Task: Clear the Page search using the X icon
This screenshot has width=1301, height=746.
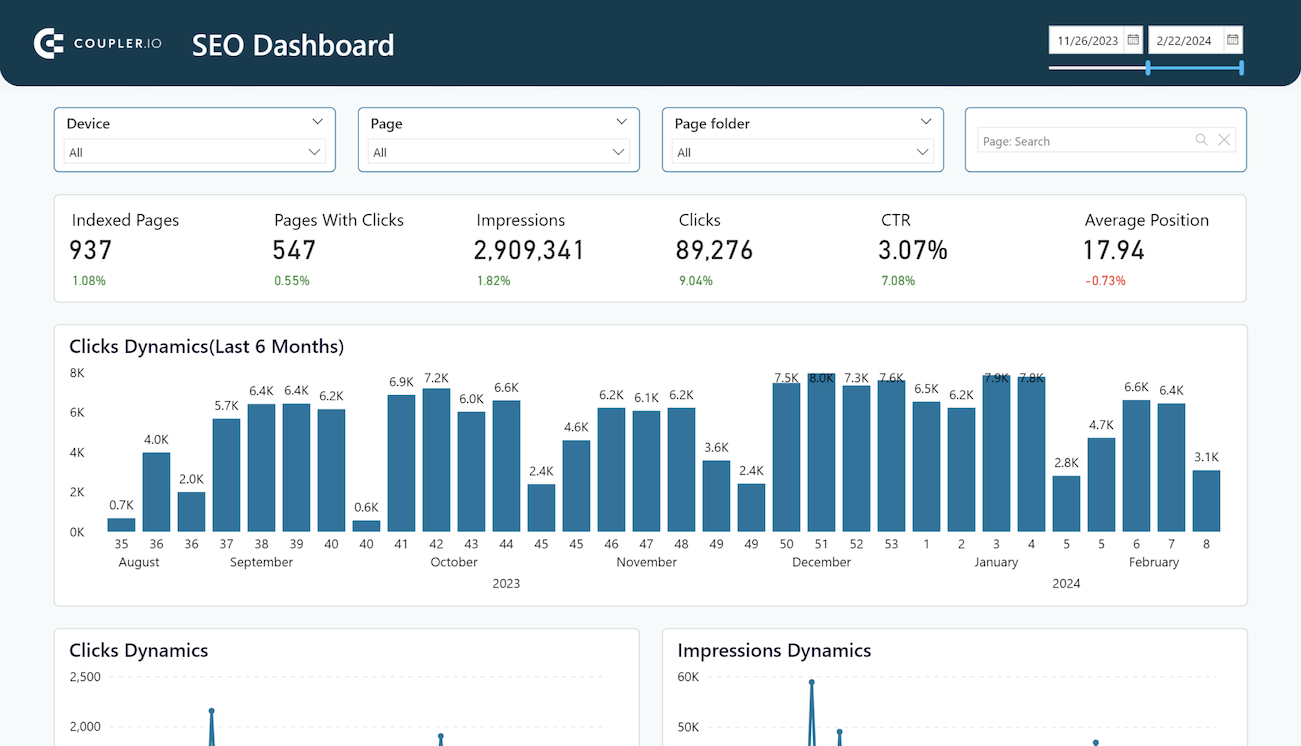Action: click(1224, 140)
